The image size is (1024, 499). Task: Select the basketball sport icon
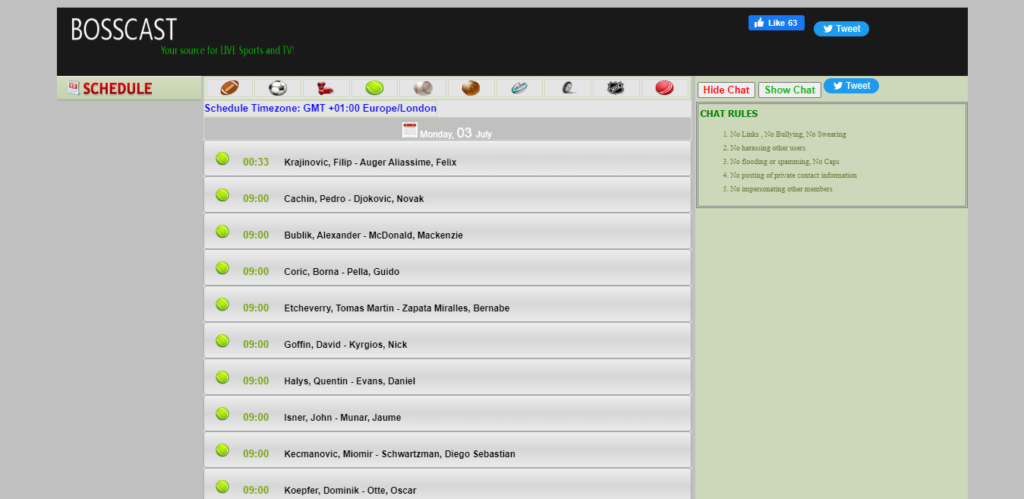pos(470,88)
